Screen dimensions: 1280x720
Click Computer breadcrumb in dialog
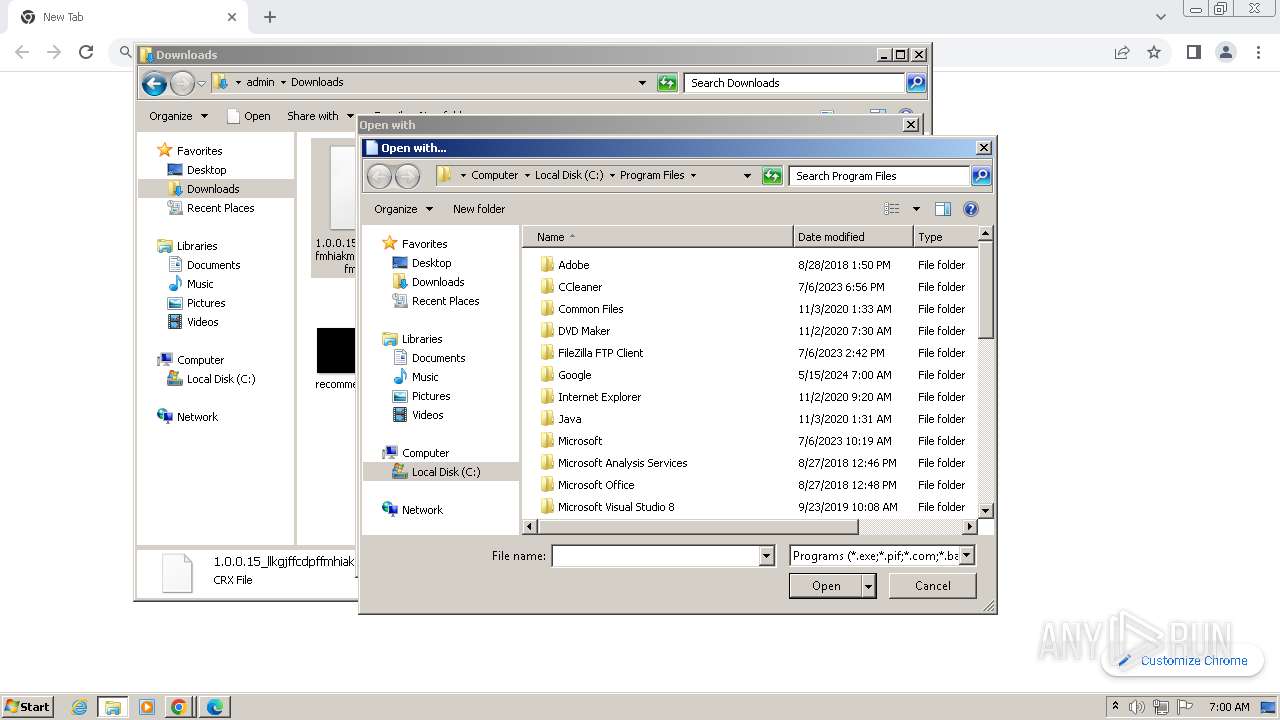495,175
